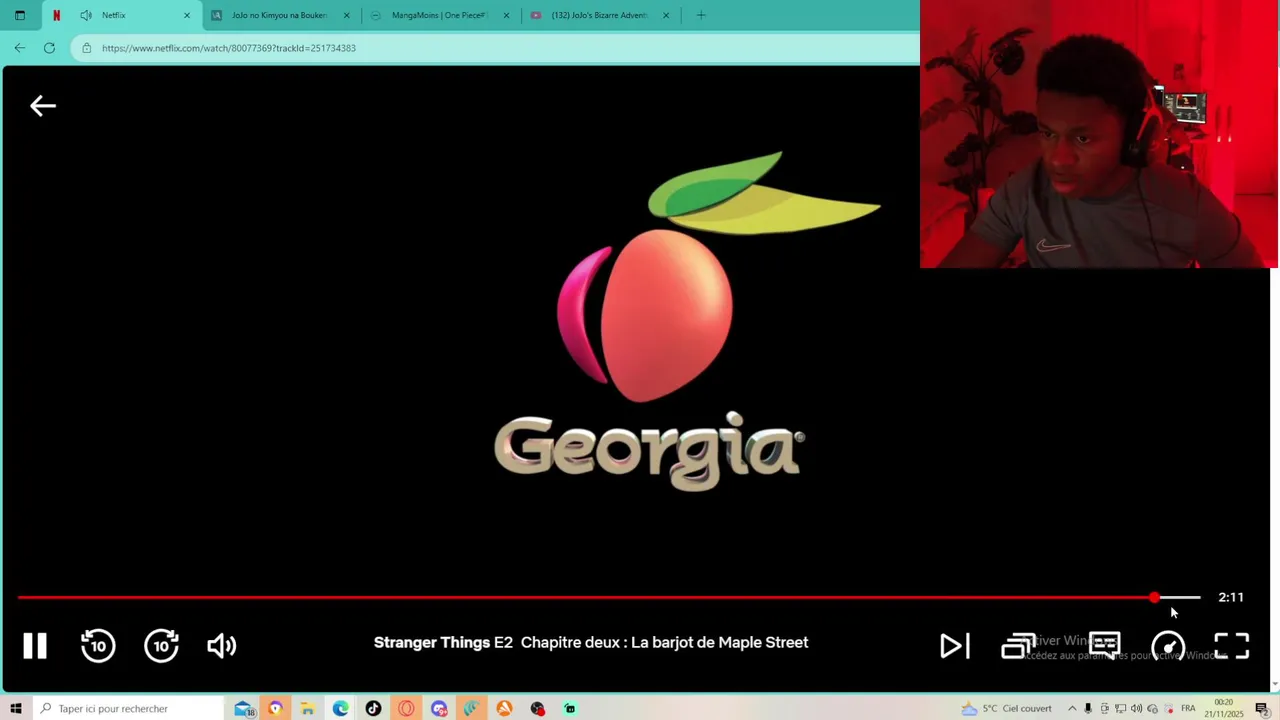The image size is (1280, 720).
Task: Open the Opera browser taskbar icon
Action: tap(406, 708)
